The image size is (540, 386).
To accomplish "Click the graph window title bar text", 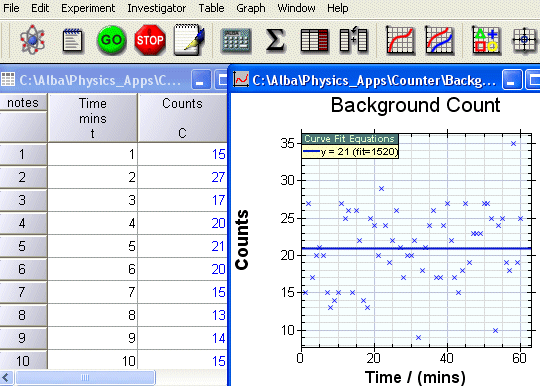I will [374, 80].
